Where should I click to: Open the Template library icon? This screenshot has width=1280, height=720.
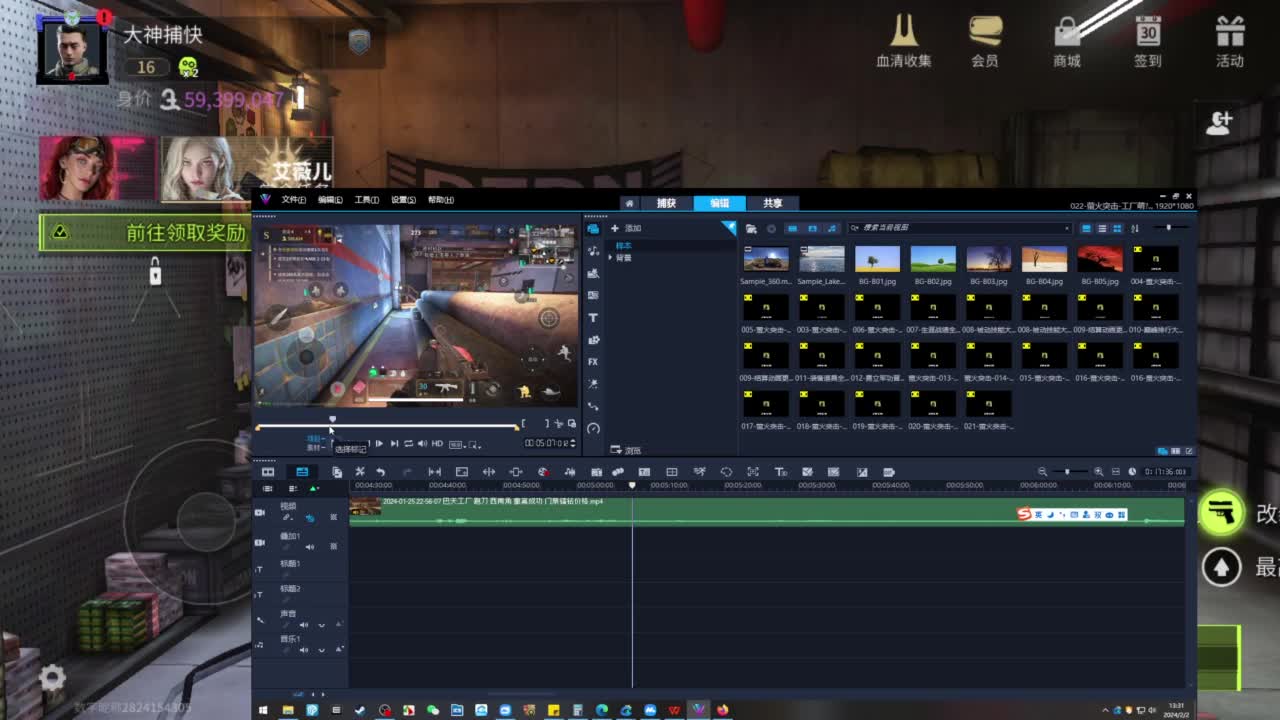point(593,273)
